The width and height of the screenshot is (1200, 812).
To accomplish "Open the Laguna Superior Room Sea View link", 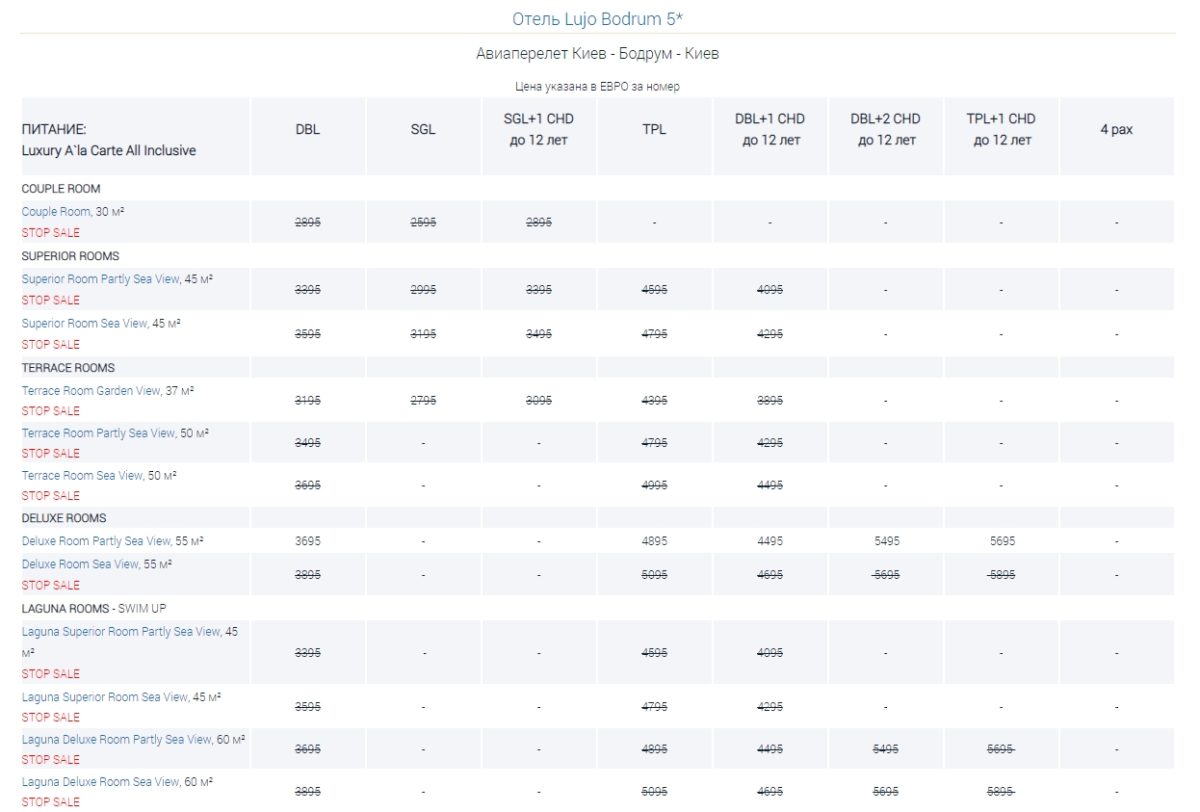I will coord(105,696).
